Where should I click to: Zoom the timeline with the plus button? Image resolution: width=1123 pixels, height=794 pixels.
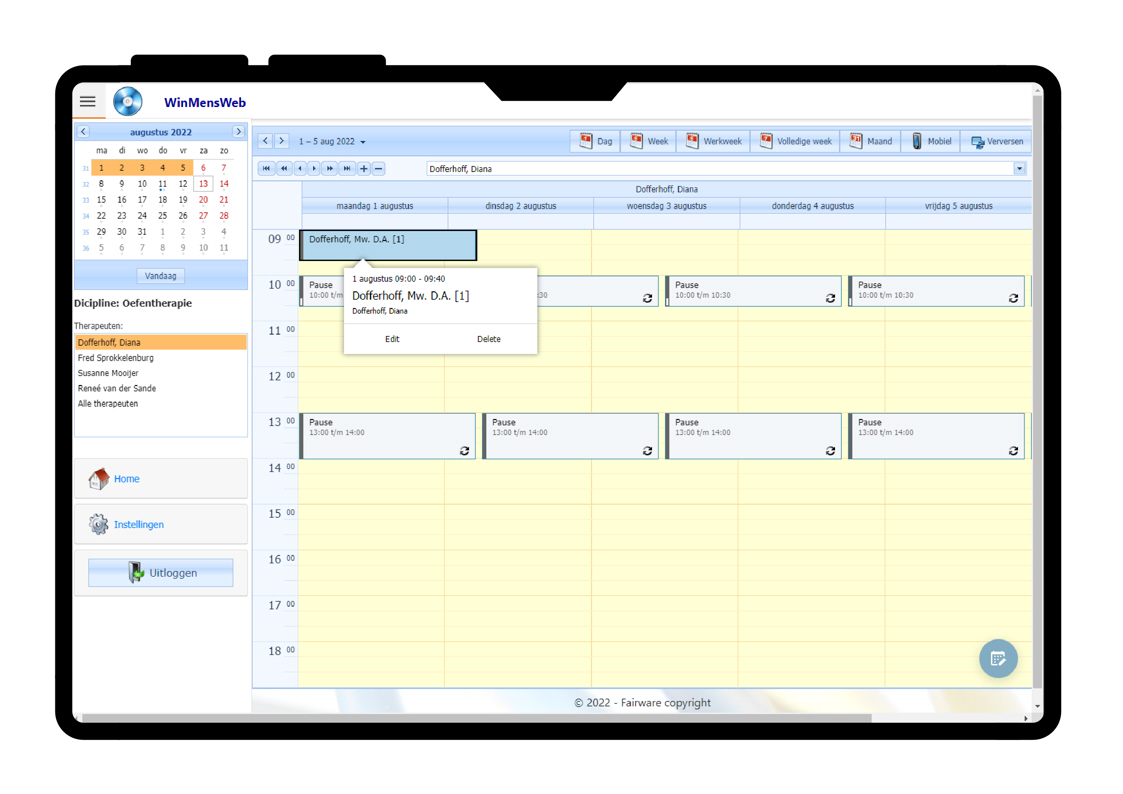363,168
